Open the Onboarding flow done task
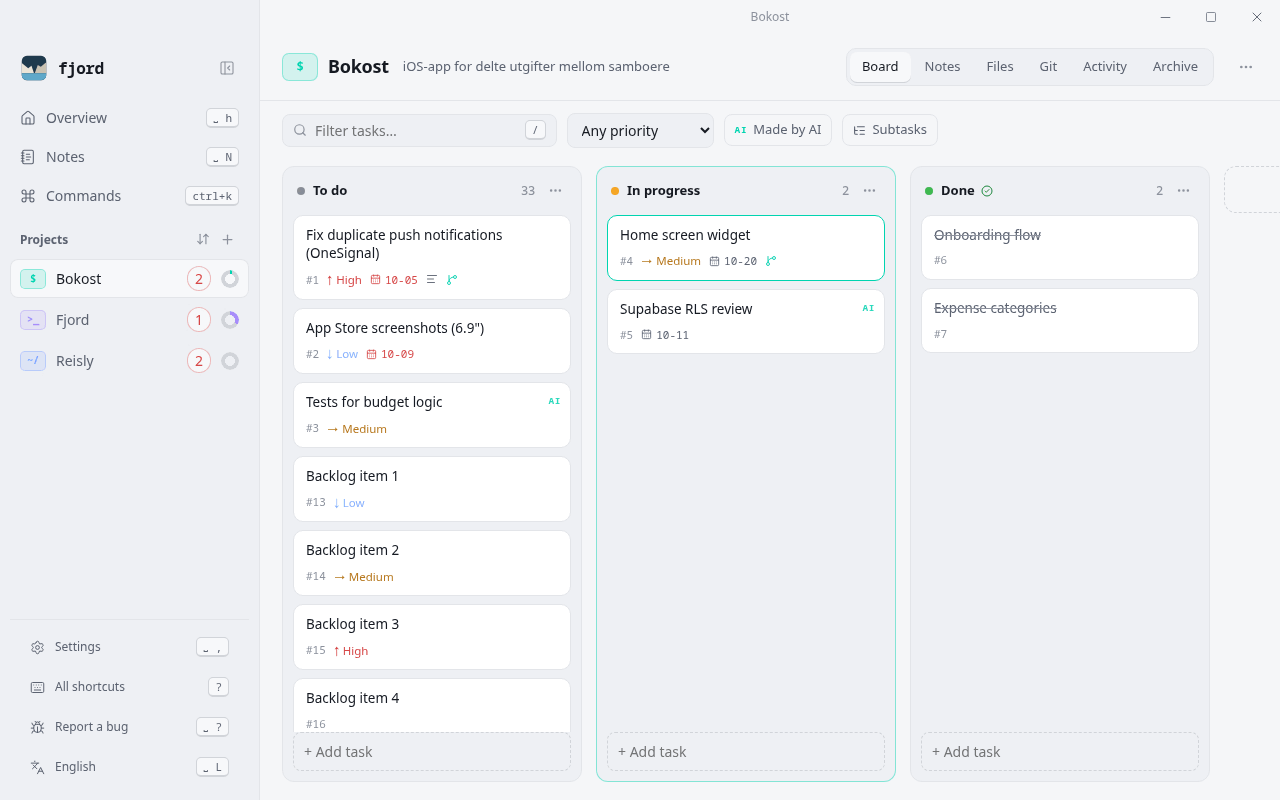Screen dimensions: 1280x800 point(1060,247)
